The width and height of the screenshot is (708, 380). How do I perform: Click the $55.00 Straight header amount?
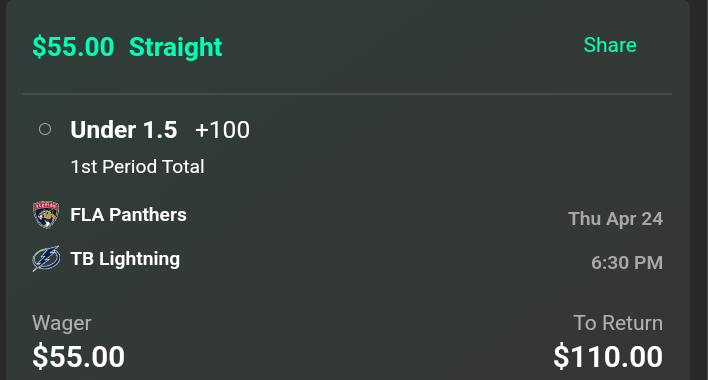pyautogui.click(x=73, y=46)
